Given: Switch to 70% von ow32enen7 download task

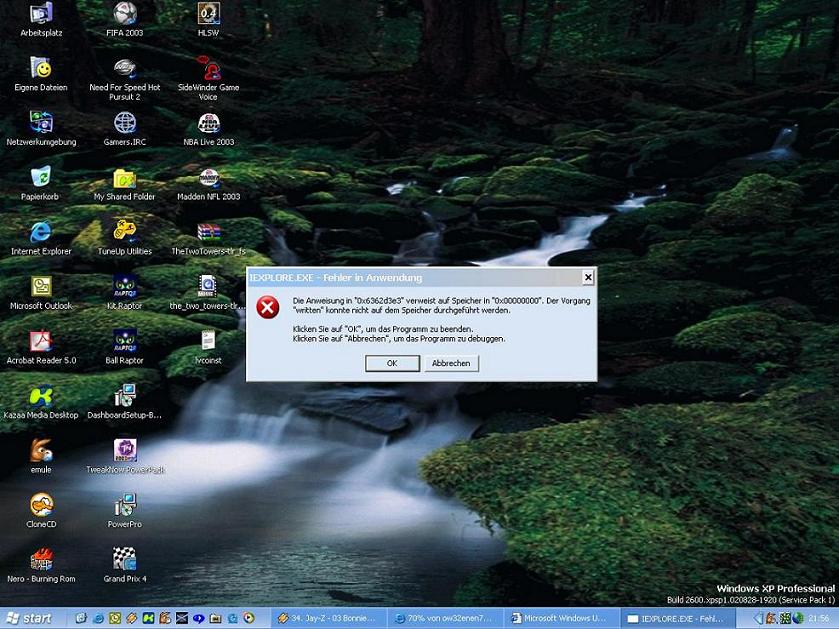Looking at the screenshot, I should [445, 618].
